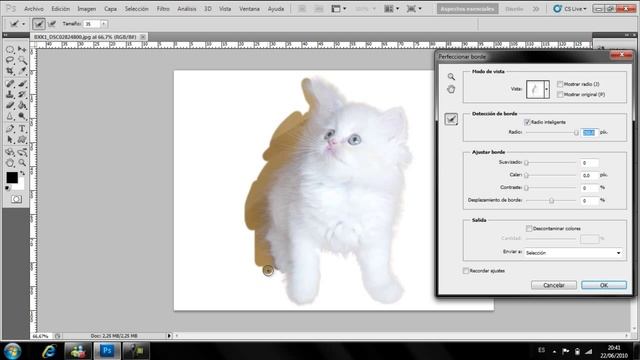
Task: Select the Zoom tool in main toolbox
Action: tap(22, 163)
